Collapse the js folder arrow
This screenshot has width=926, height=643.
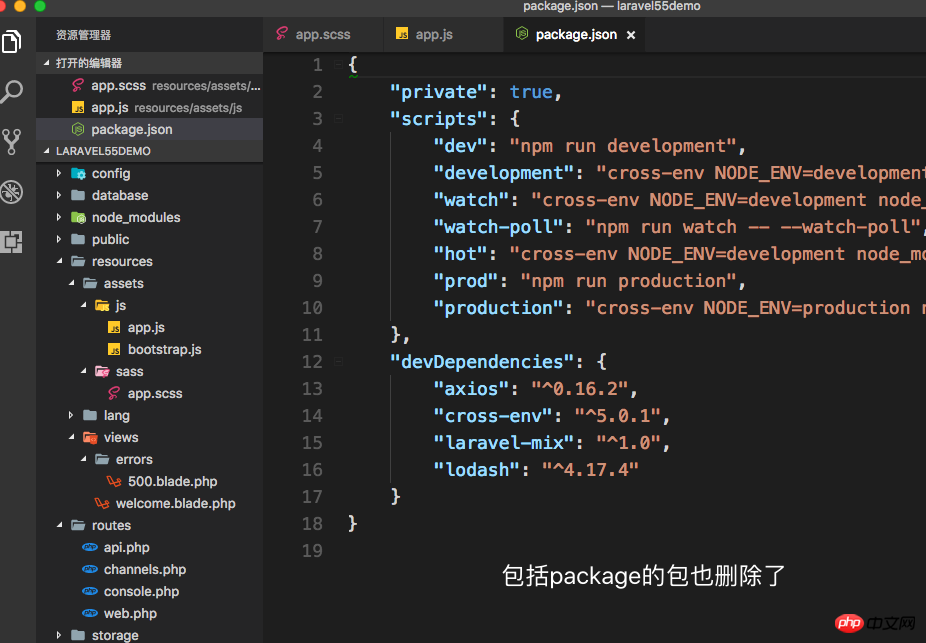point(84,305)
